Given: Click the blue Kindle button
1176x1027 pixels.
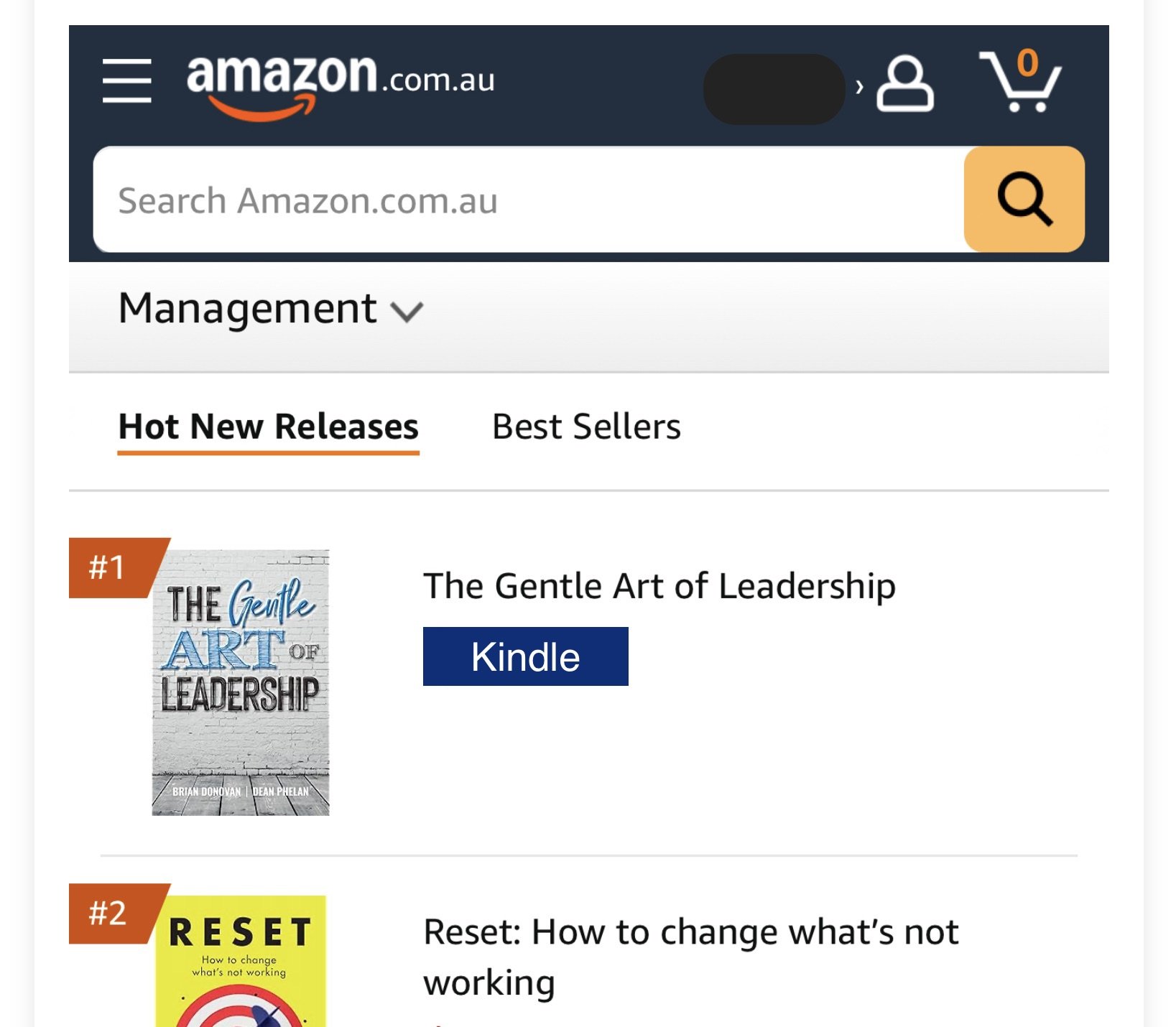Looking at the screenshot, I should (x=525, y=656).
